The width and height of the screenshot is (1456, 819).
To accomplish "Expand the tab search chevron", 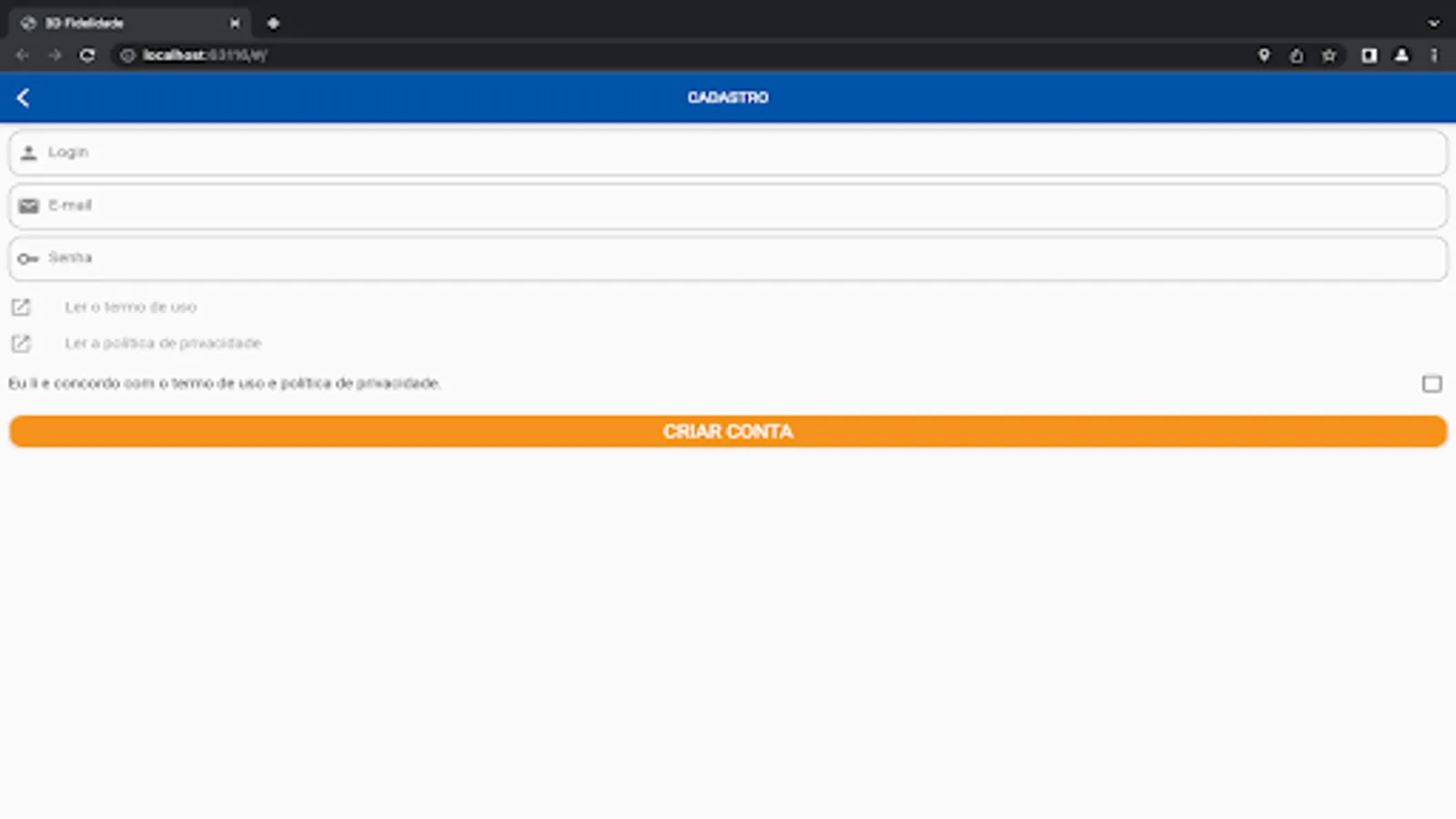I will click(x=1433, y=24).
